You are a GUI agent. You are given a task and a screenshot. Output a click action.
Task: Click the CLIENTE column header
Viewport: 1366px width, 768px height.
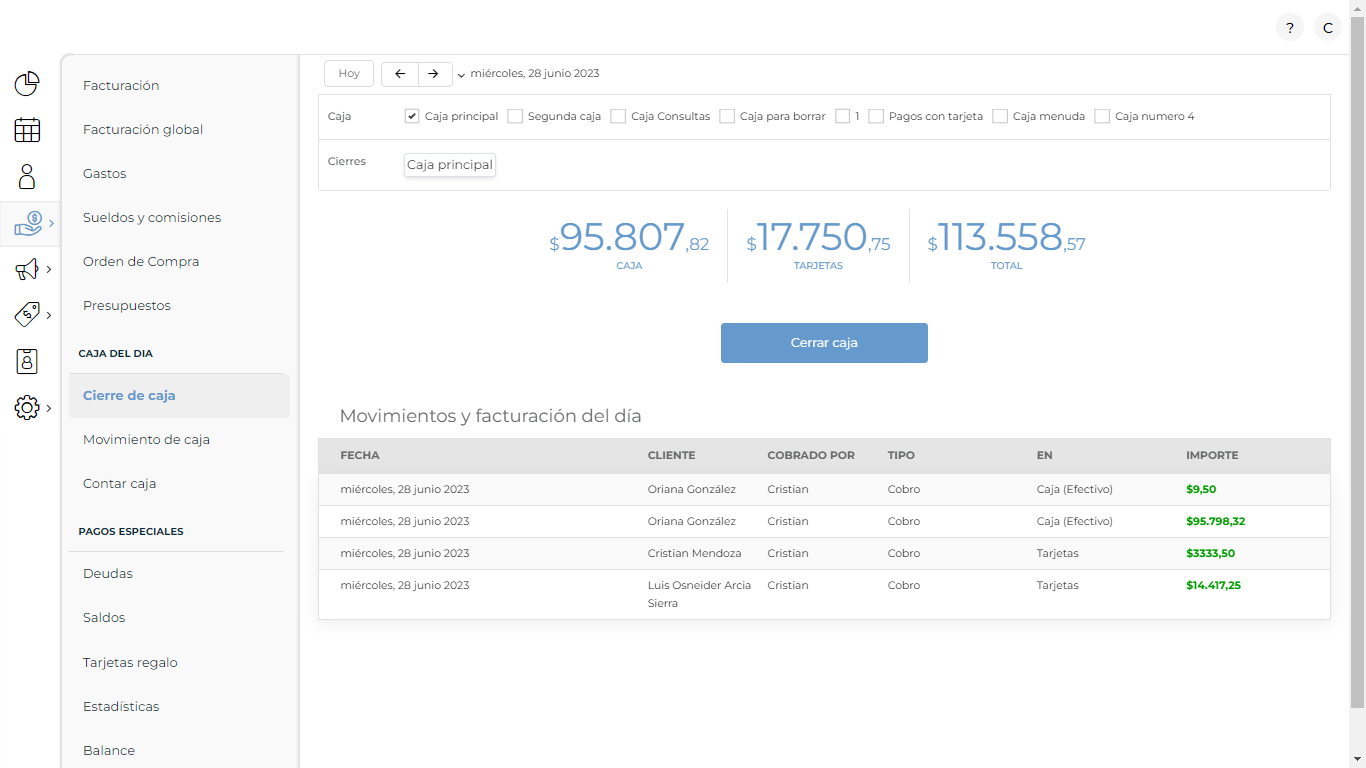671,456
